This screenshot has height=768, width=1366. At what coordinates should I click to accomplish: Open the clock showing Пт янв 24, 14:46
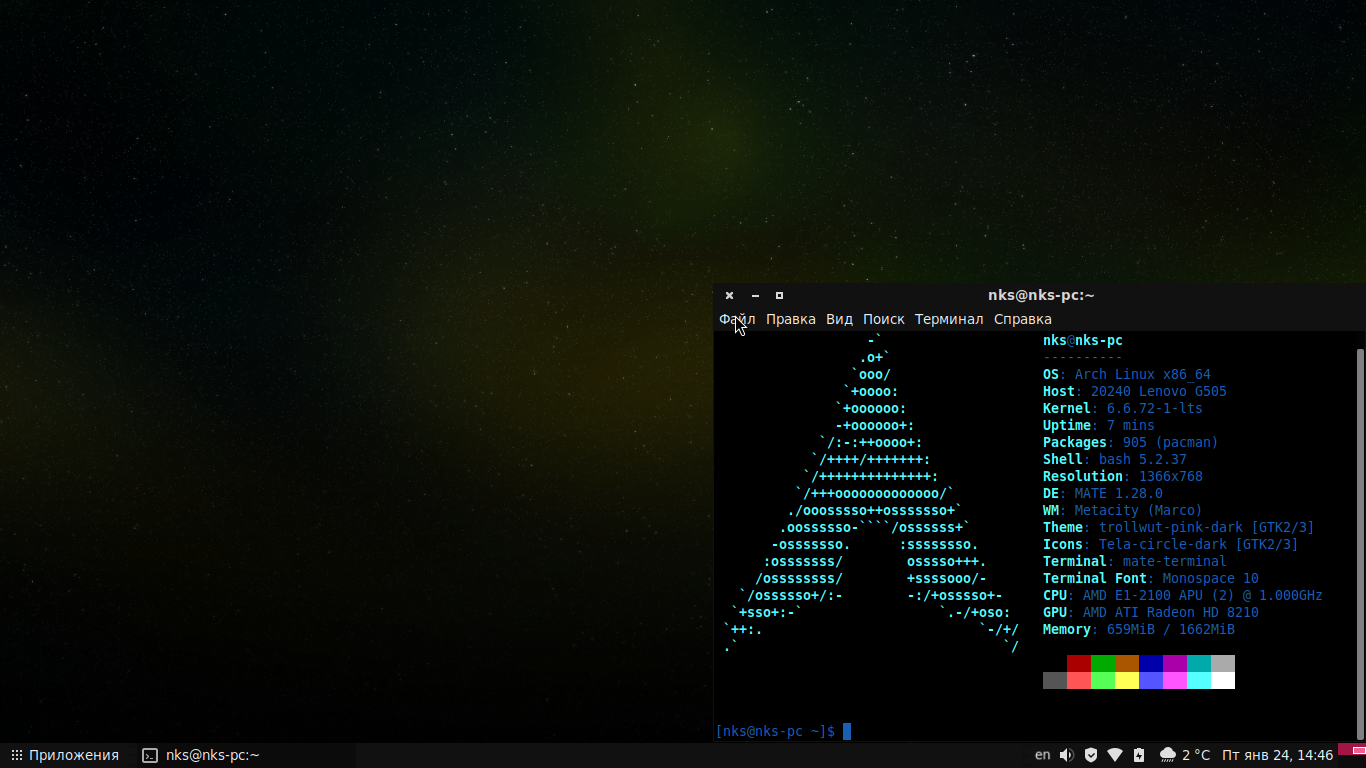point(1278,755)
